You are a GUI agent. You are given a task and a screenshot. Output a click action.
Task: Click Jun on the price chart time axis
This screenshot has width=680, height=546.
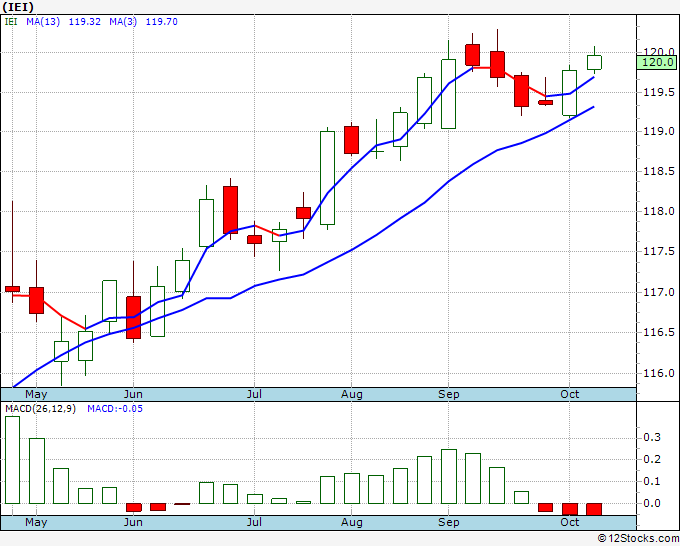click(x=133, y=394)
